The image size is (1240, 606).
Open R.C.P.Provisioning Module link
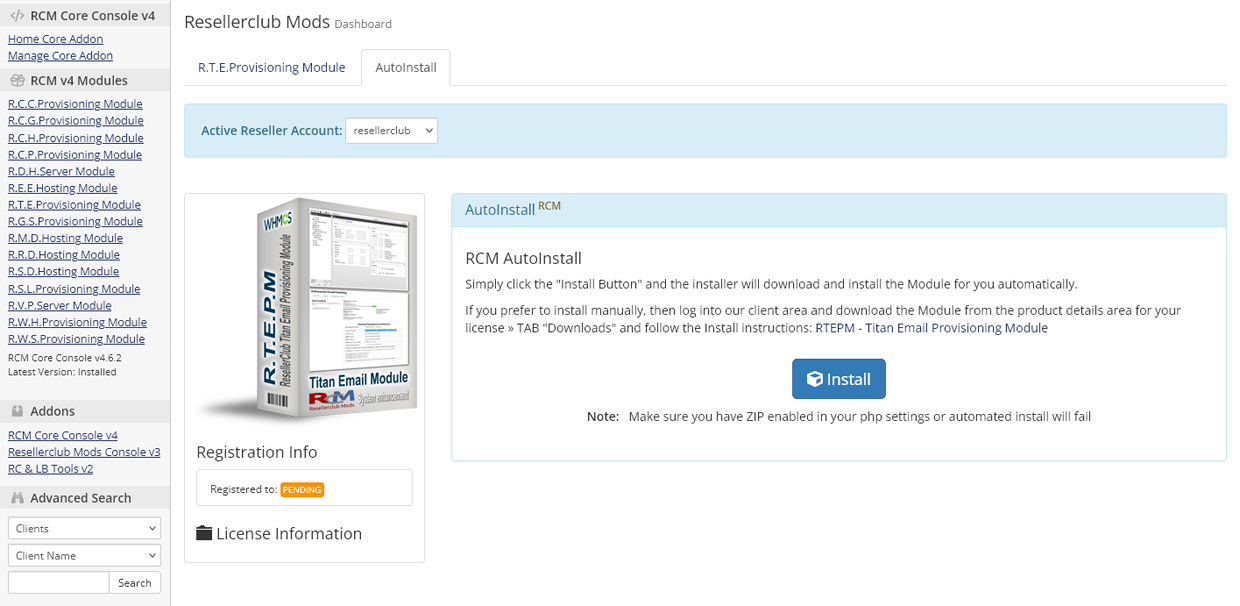pyautogui.click(x=75, y=154)
